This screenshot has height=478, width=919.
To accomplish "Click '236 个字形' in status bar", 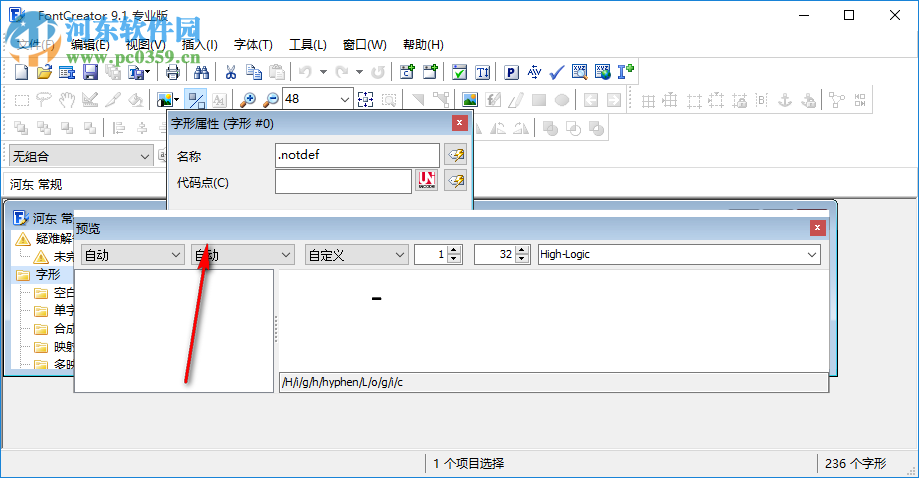I will [x=856, y=463].
